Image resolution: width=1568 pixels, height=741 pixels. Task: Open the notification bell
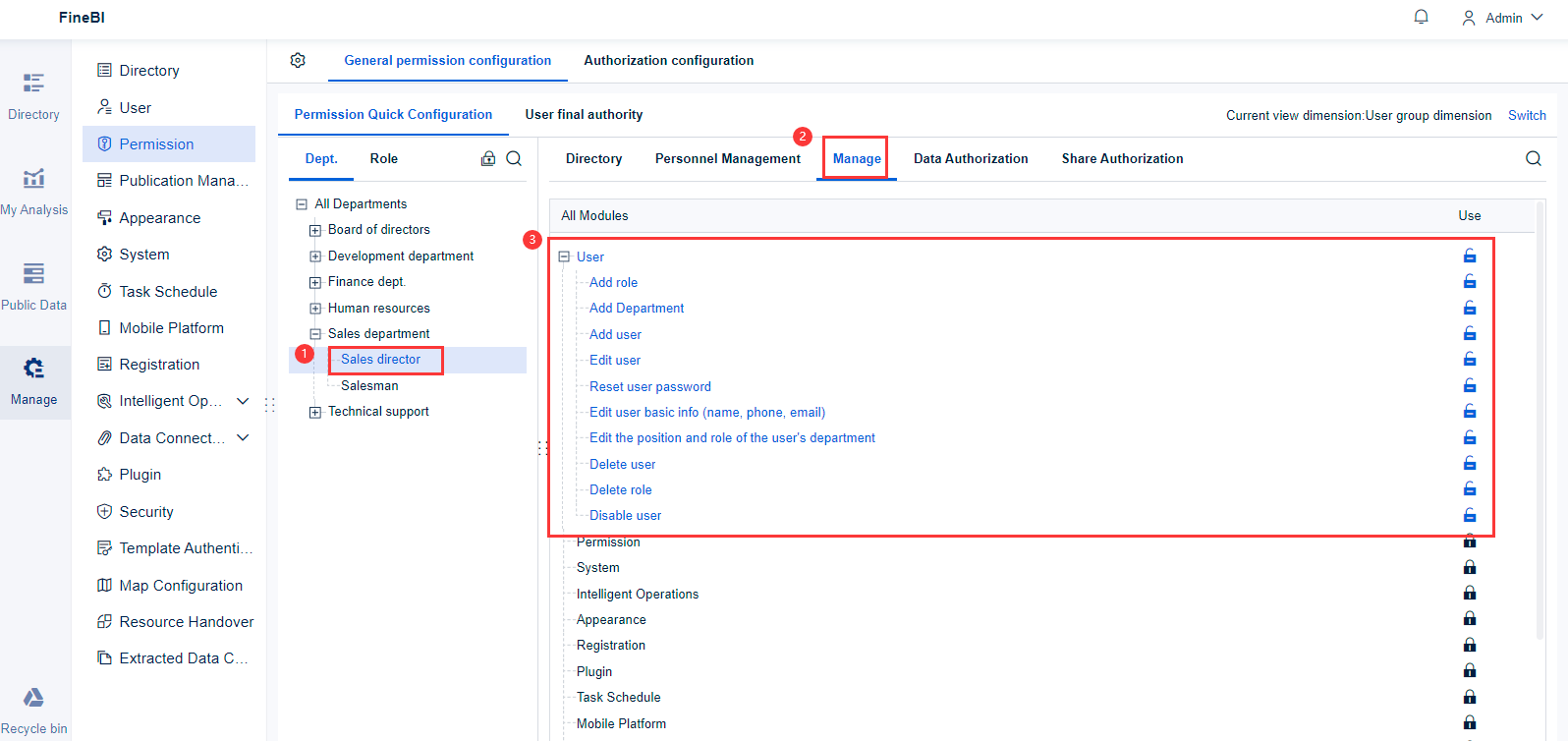pyautogui.click(x=1421, y=17)
